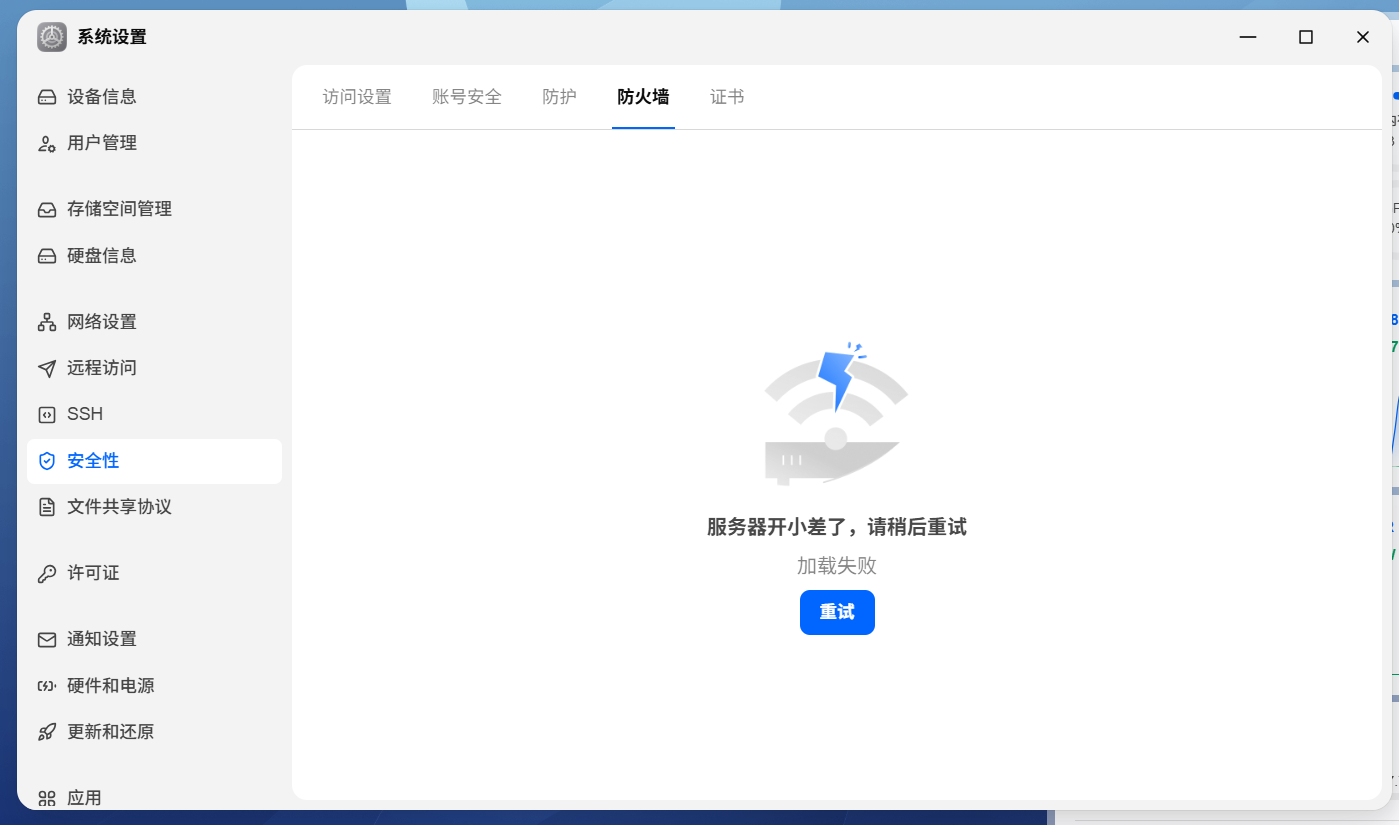Open 硬盘信息 in the sidebar

[154, 256]
